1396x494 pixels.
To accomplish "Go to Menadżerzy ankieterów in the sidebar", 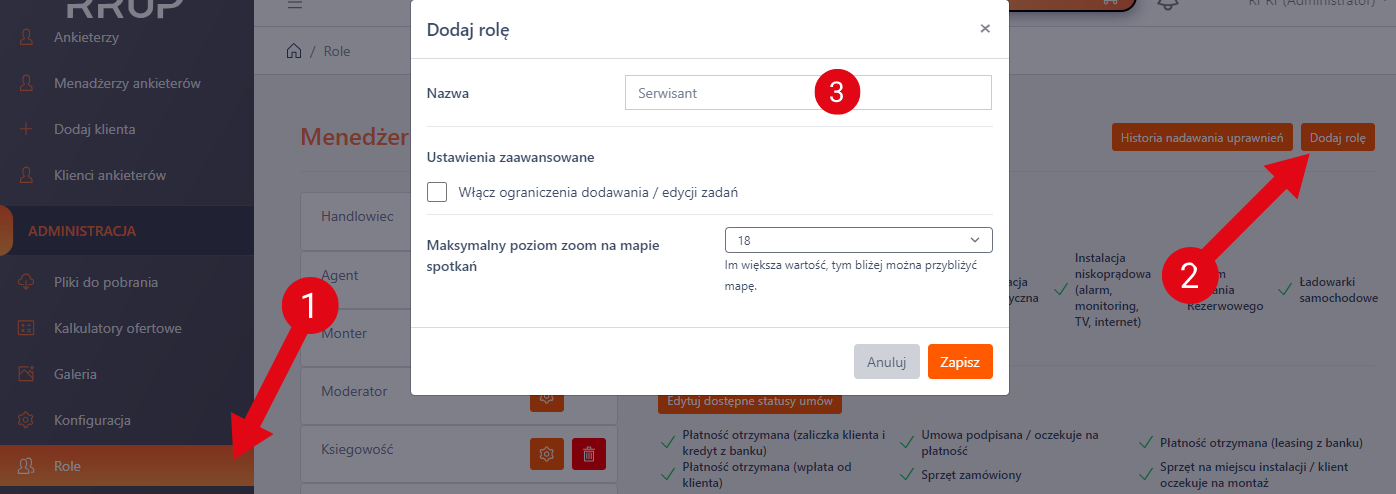I will (x=127, y=83).
